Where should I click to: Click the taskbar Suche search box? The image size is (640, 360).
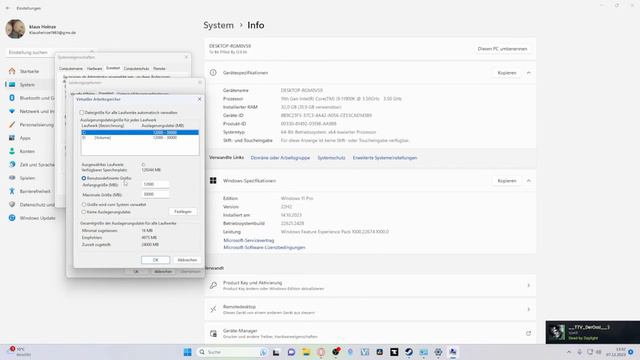[231, 352]
